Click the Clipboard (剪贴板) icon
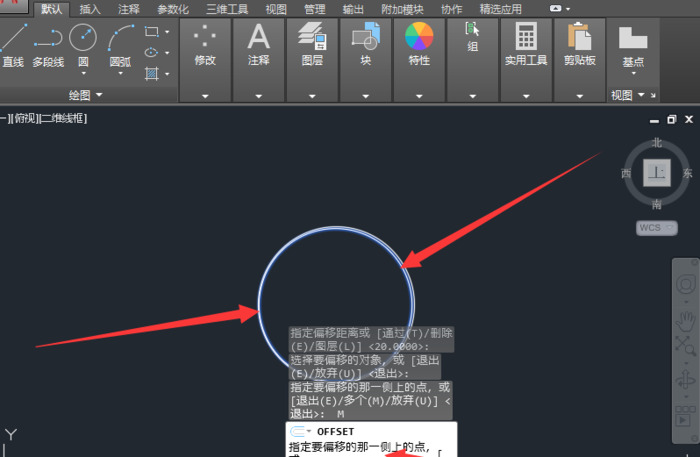The width and height of the screenshot is (700, 457). [579, 40]
